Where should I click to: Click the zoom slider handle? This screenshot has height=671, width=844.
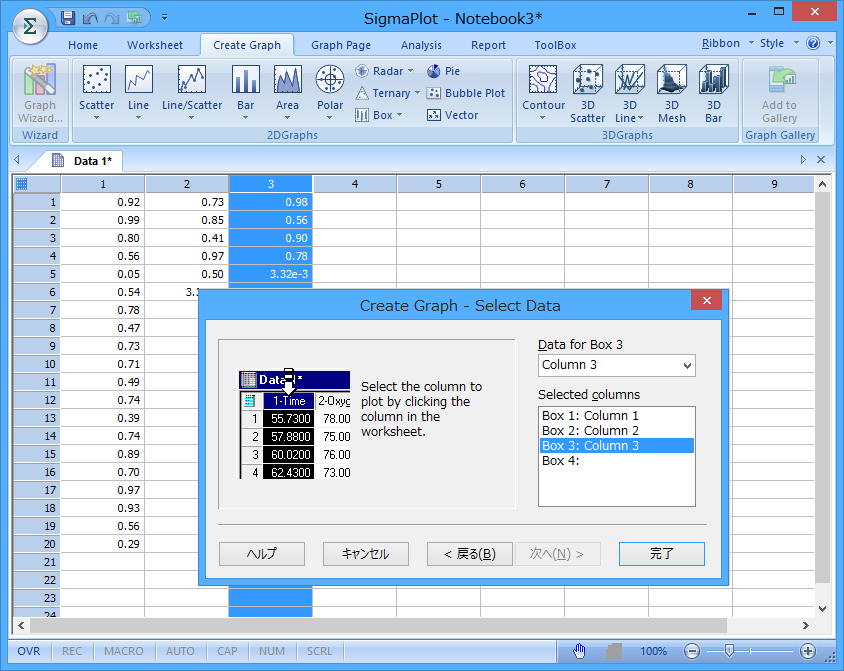pyautogui.click(x=729, y=651)
